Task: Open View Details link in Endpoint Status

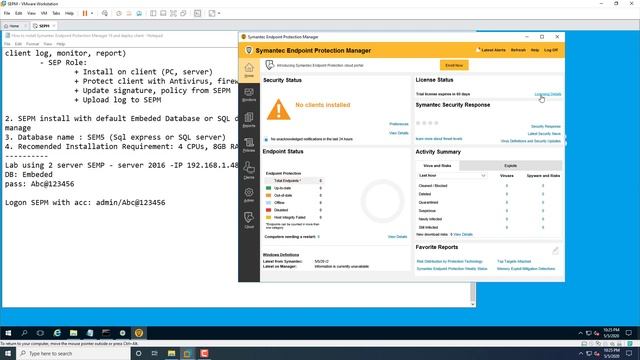Action: click(397, 236)
